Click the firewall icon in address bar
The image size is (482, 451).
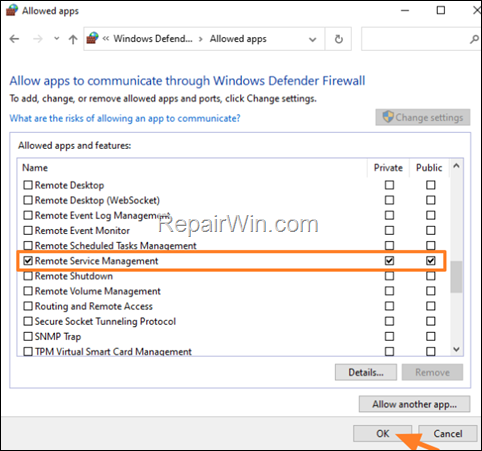tap(93, 38)
